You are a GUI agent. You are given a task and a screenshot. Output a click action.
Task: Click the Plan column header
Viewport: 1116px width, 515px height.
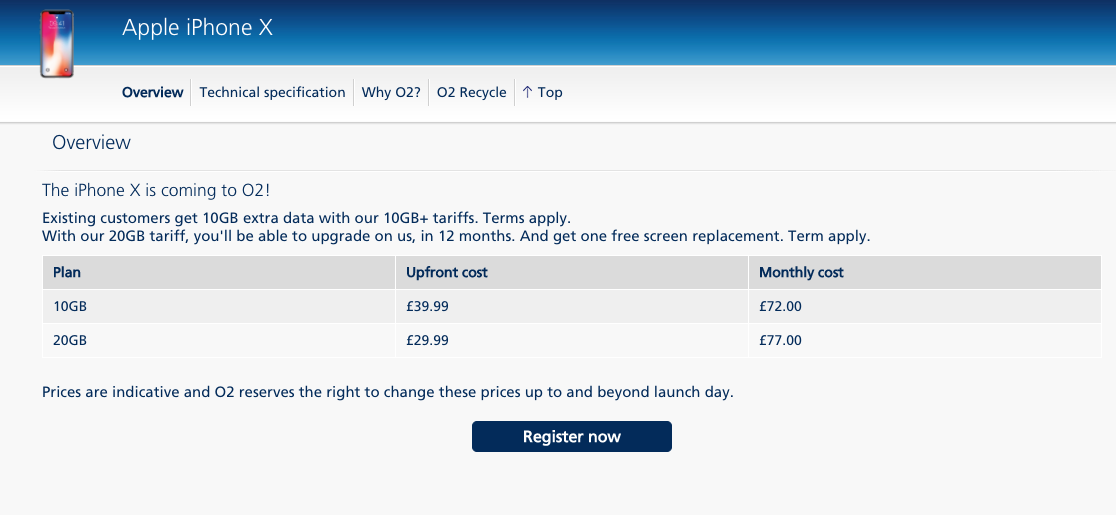[x=67, y=272]
